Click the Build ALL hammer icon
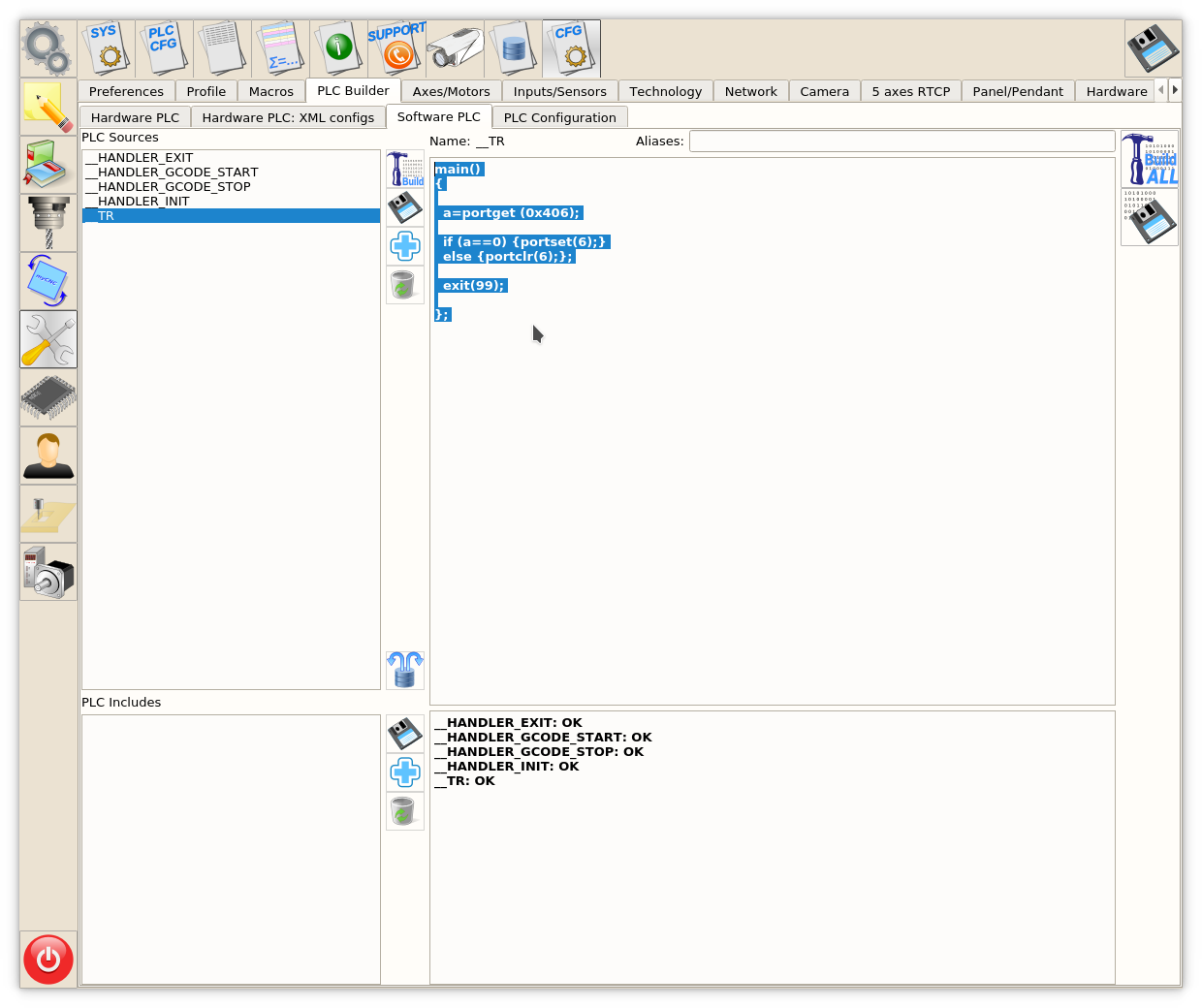1202x1008 pixels. pos(1150,159)
